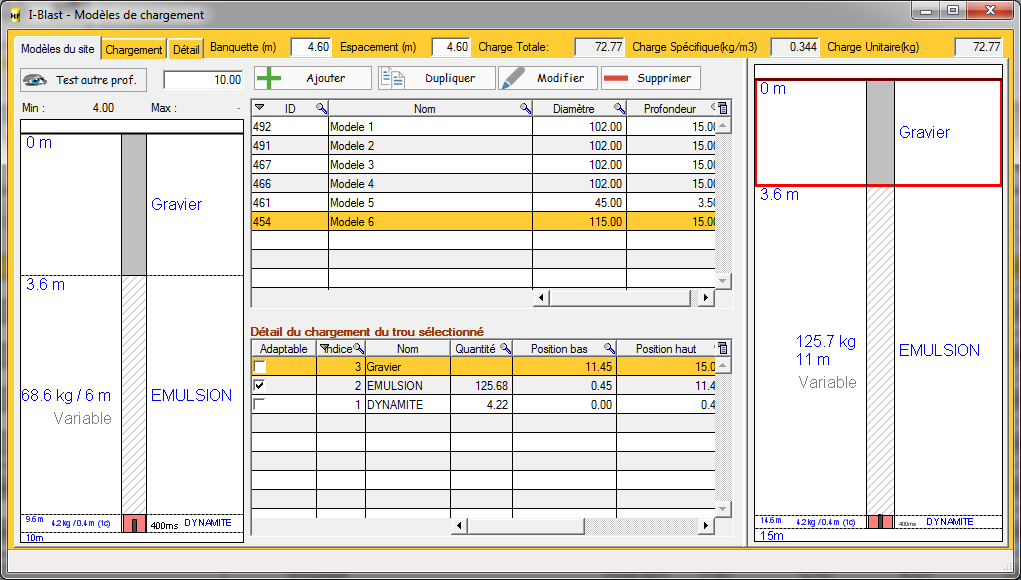Toggle the Adaptable checkbox for Gravier
Viewport: 1021px width, 580px height.
[x=260, y=366]
